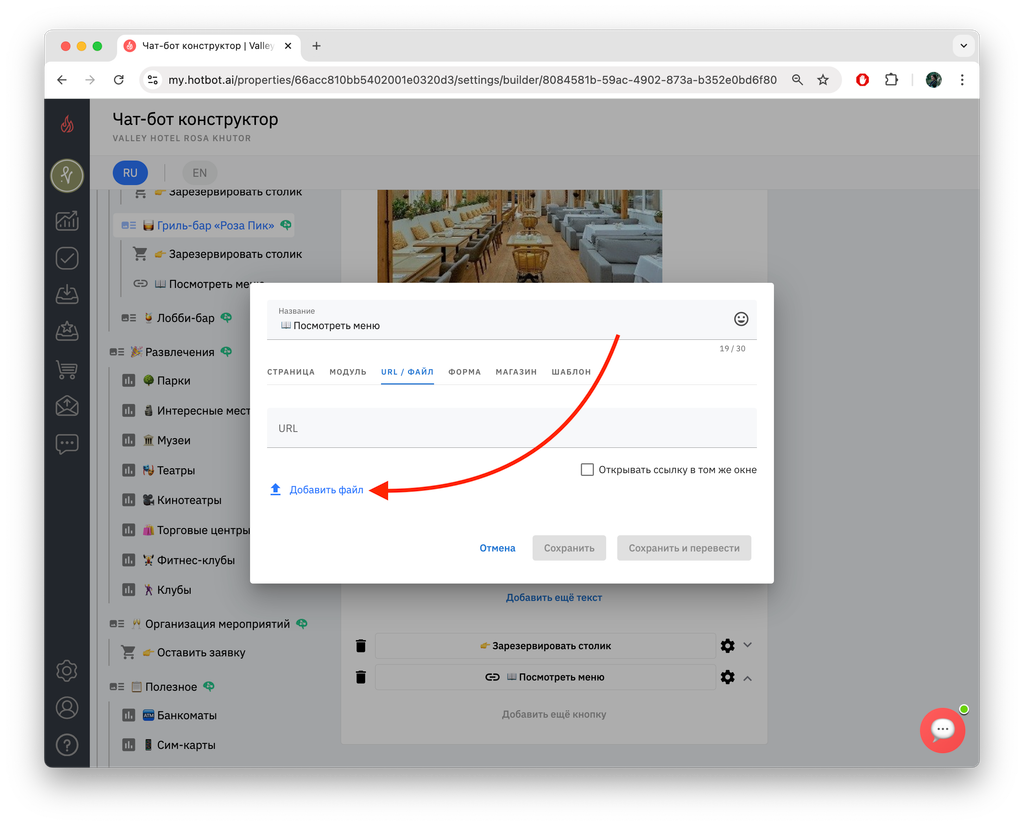Viewport: 1024px width, 826px height.
Task: Switch language to RU
Action: coord(131,173)
